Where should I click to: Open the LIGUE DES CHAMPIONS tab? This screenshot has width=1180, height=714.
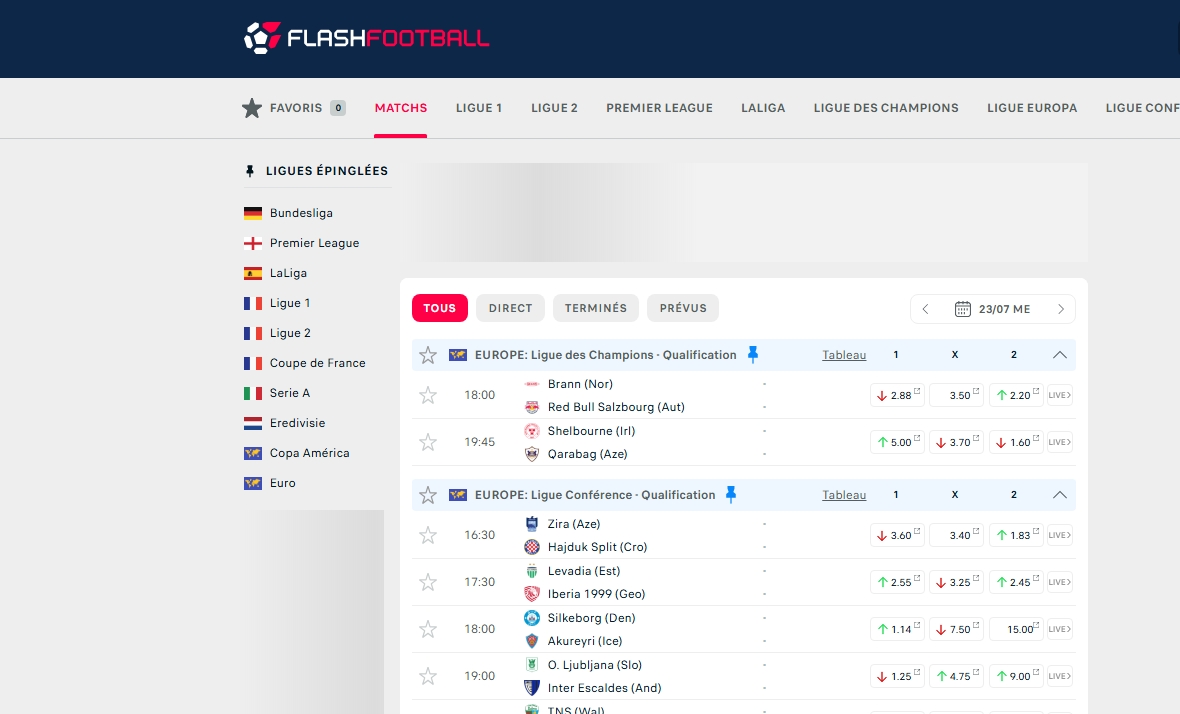coord(886,108)
